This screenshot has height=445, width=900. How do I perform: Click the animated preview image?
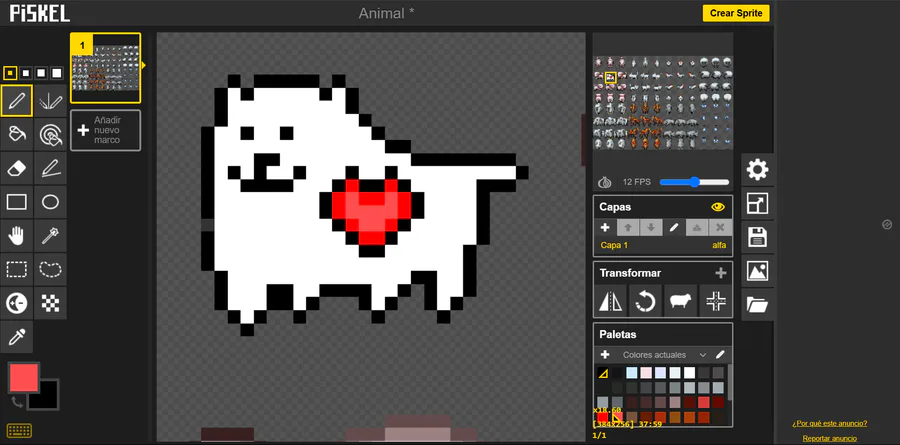click(x=663, y=103)
